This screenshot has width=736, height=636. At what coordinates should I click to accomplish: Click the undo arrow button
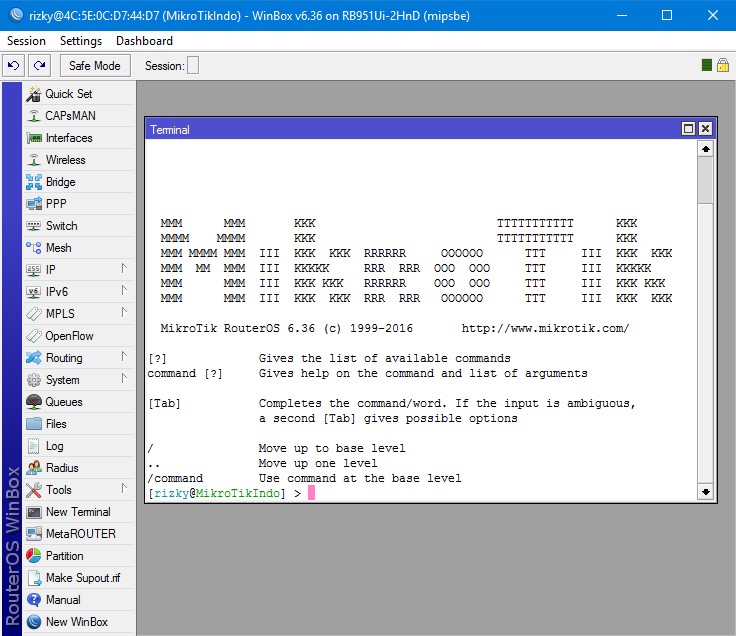13,66
